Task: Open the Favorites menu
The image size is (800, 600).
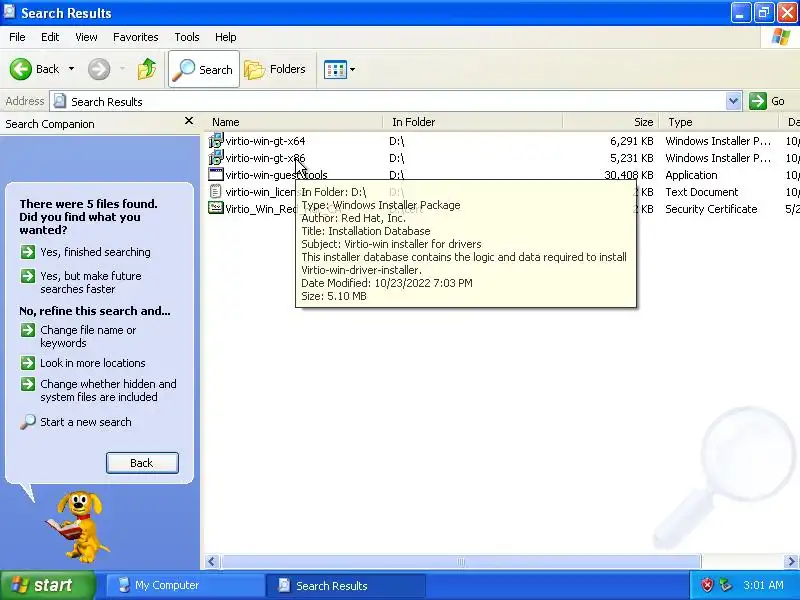Action: point(136,37)
